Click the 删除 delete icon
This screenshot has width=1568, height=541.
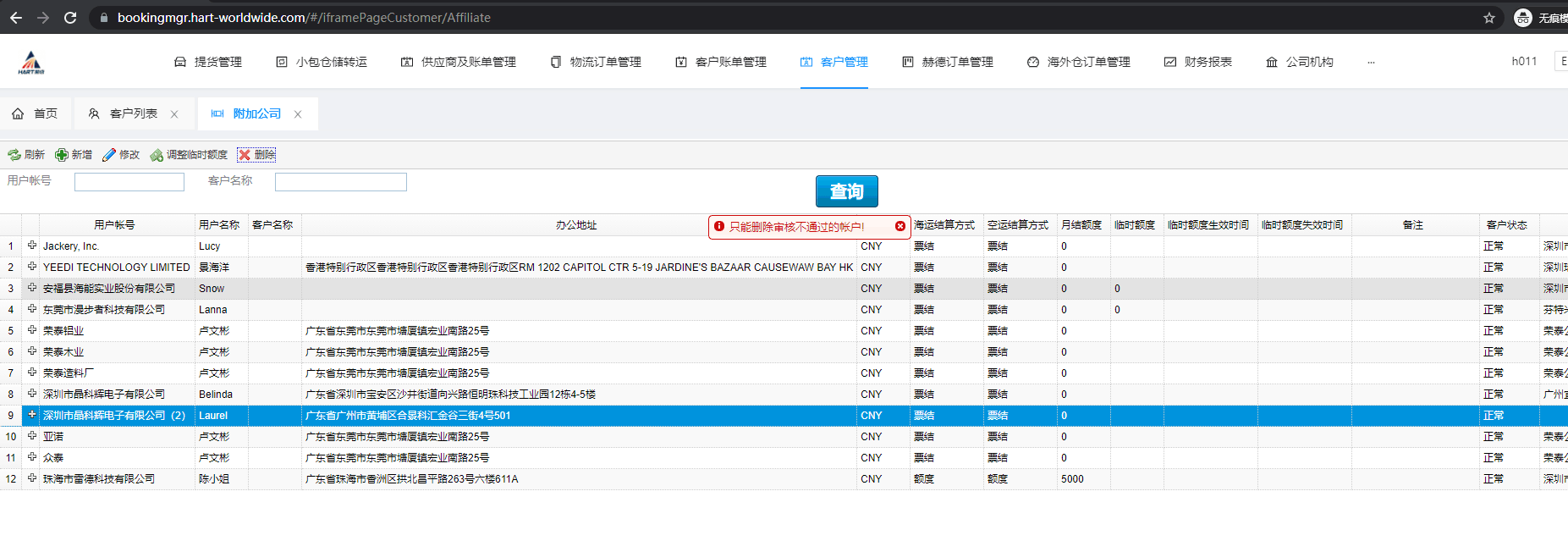(x=245, y=155)
